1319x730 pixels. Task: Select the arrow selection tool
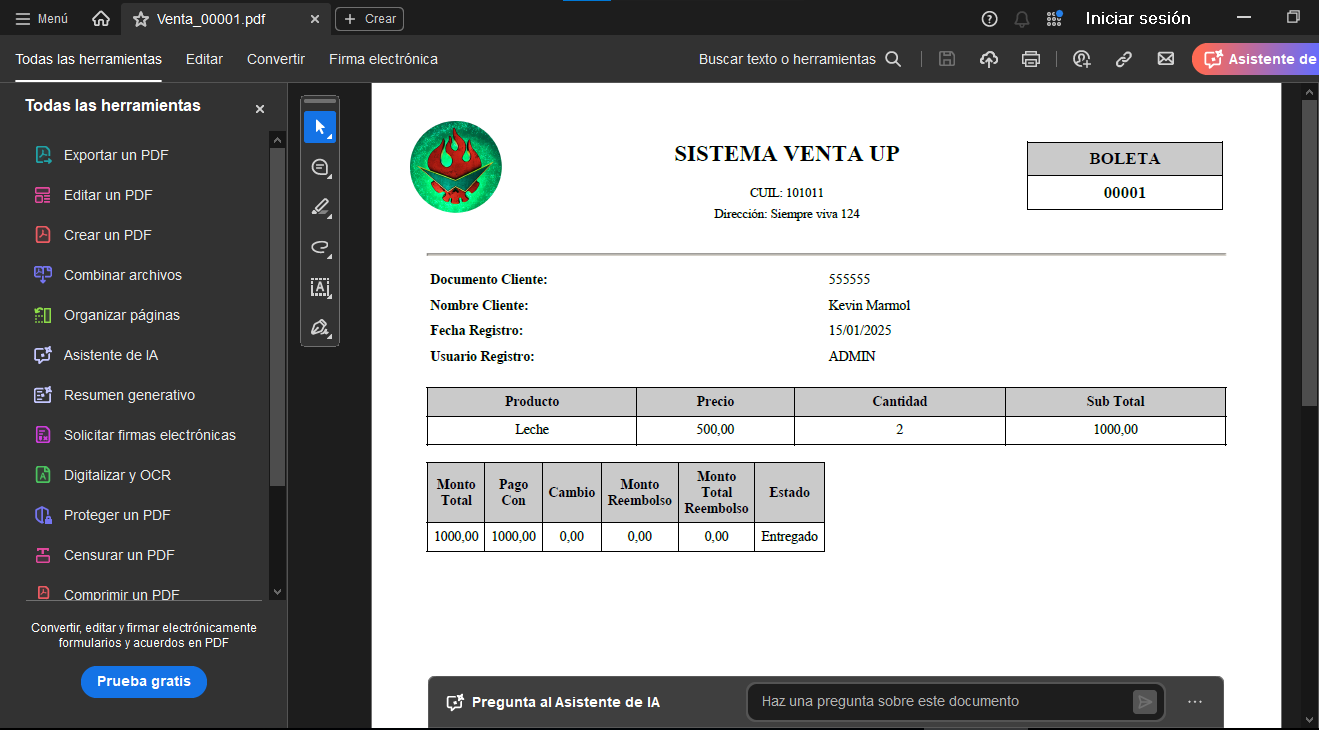pyautogui.click(x=320, y=127)
